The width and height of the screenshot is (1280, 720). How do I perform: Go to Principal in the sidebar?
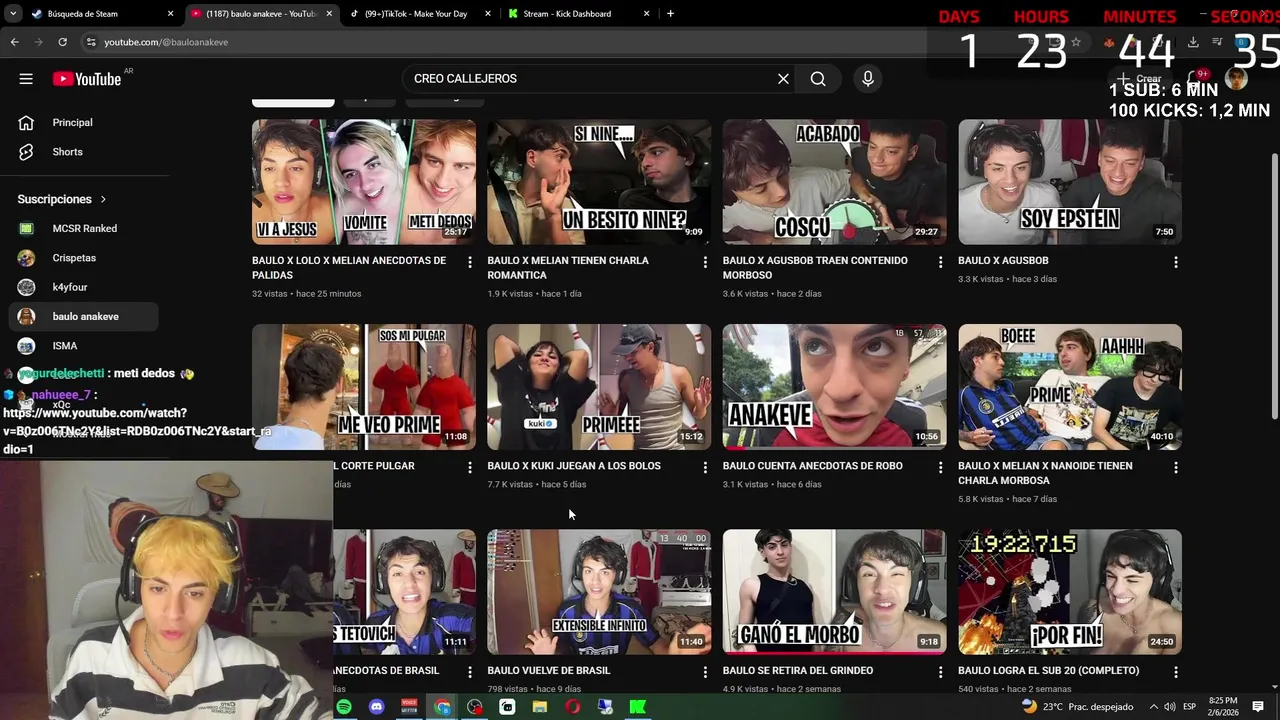click(84, 123)
